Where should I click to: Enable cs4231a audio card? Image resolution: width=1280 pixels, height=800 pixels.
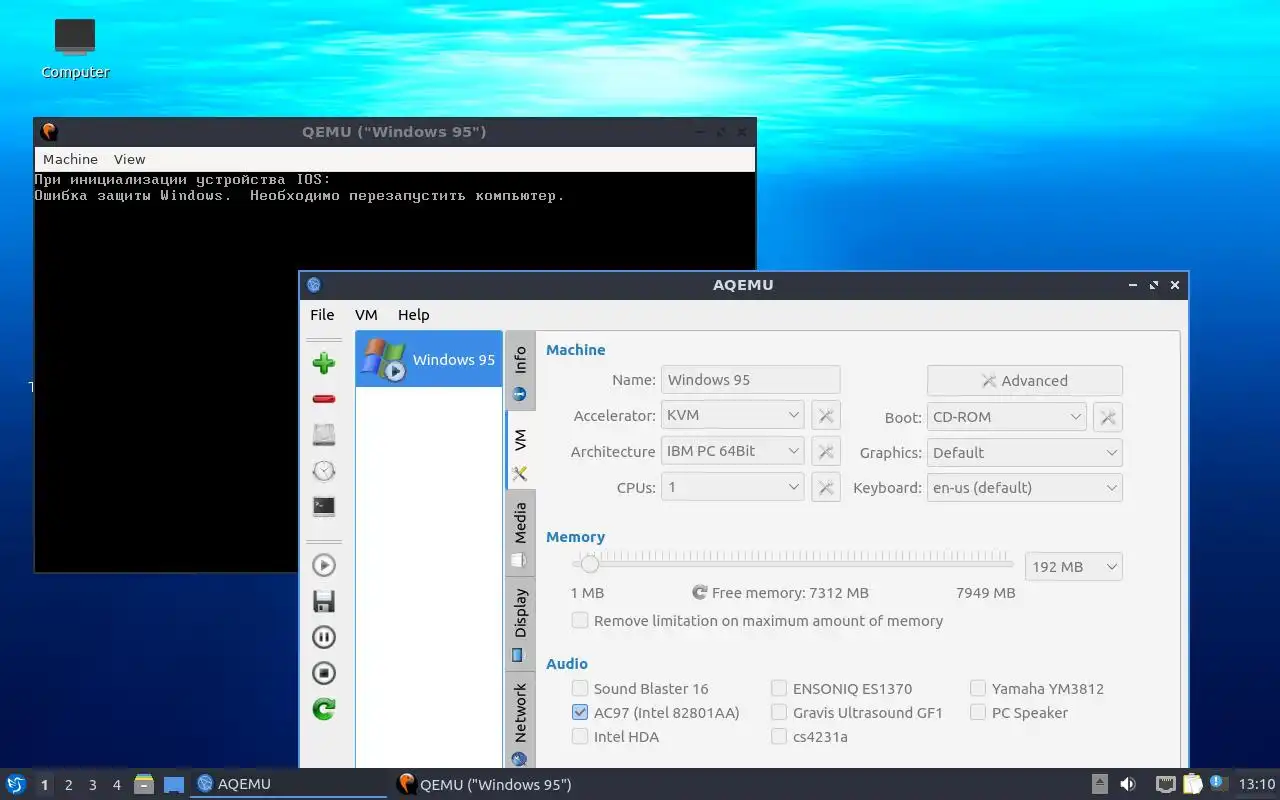point(809,736)
